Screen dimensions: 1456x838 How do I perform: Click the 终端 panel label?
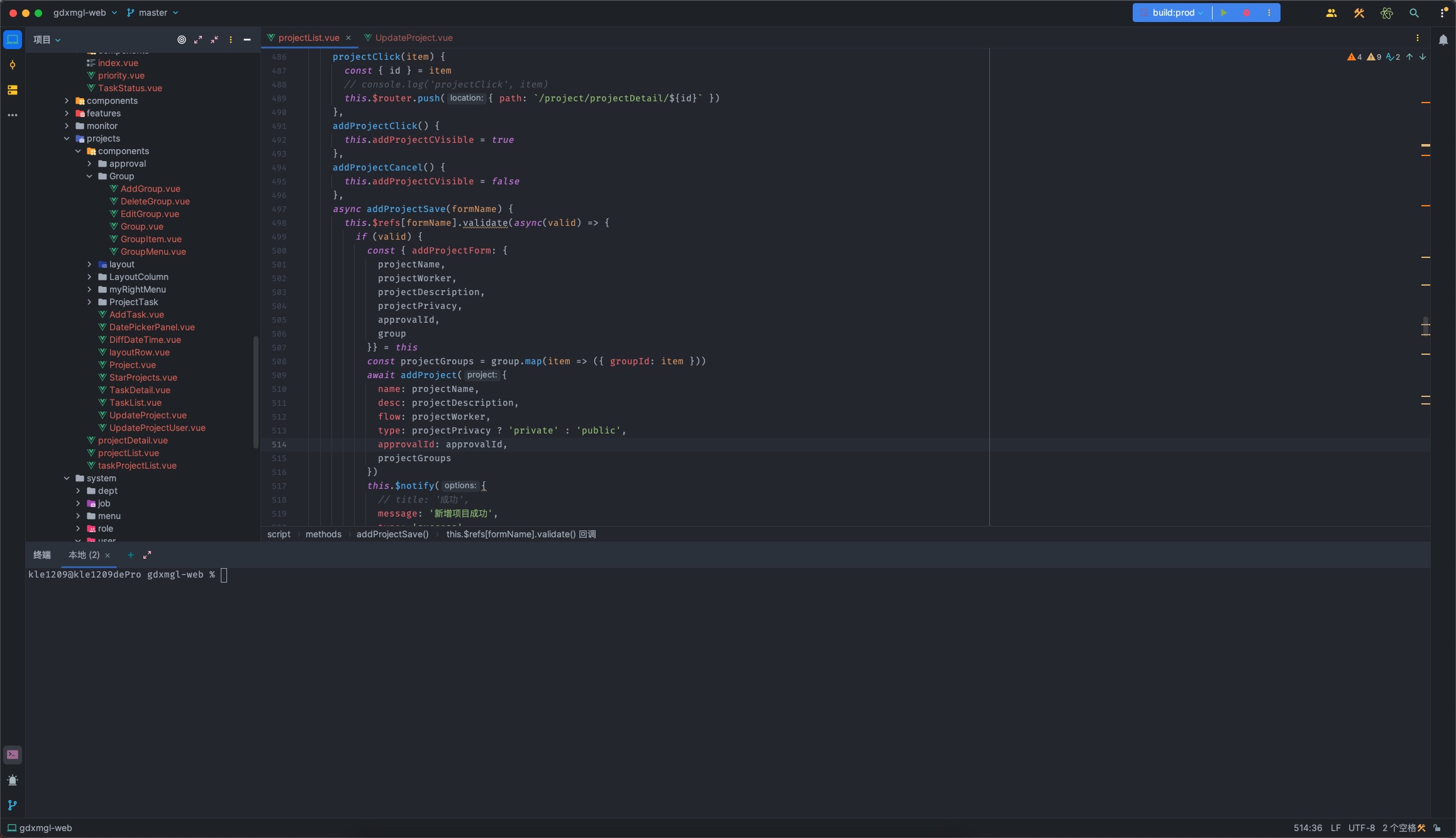42,555
